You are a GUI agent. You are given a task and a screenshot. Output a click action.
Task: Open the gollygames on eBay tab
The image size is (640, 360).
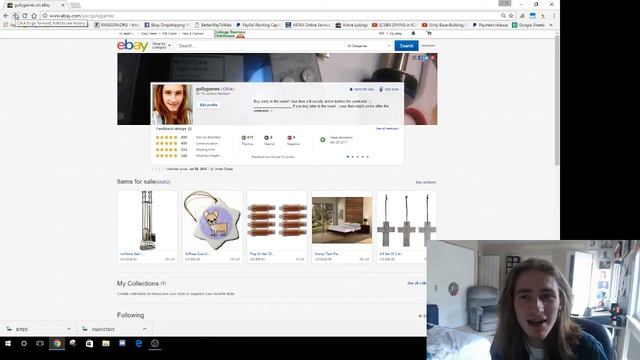36,5
